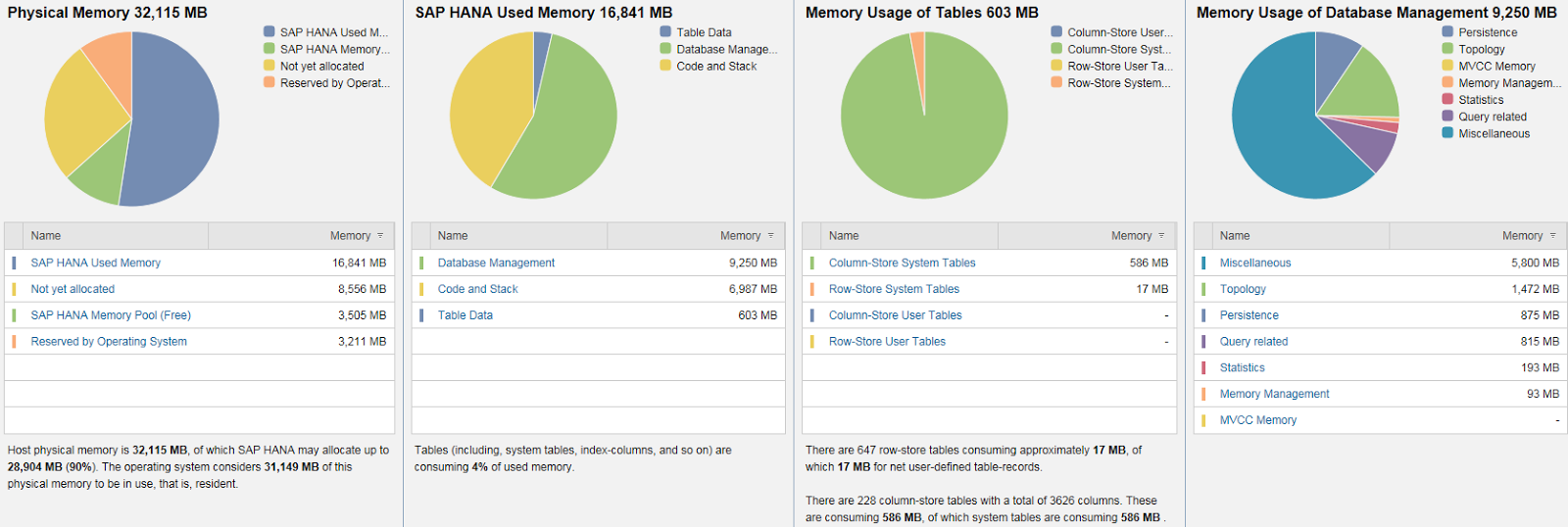
Task: Click the 875 MB memory value
Action: (1540, 315)
